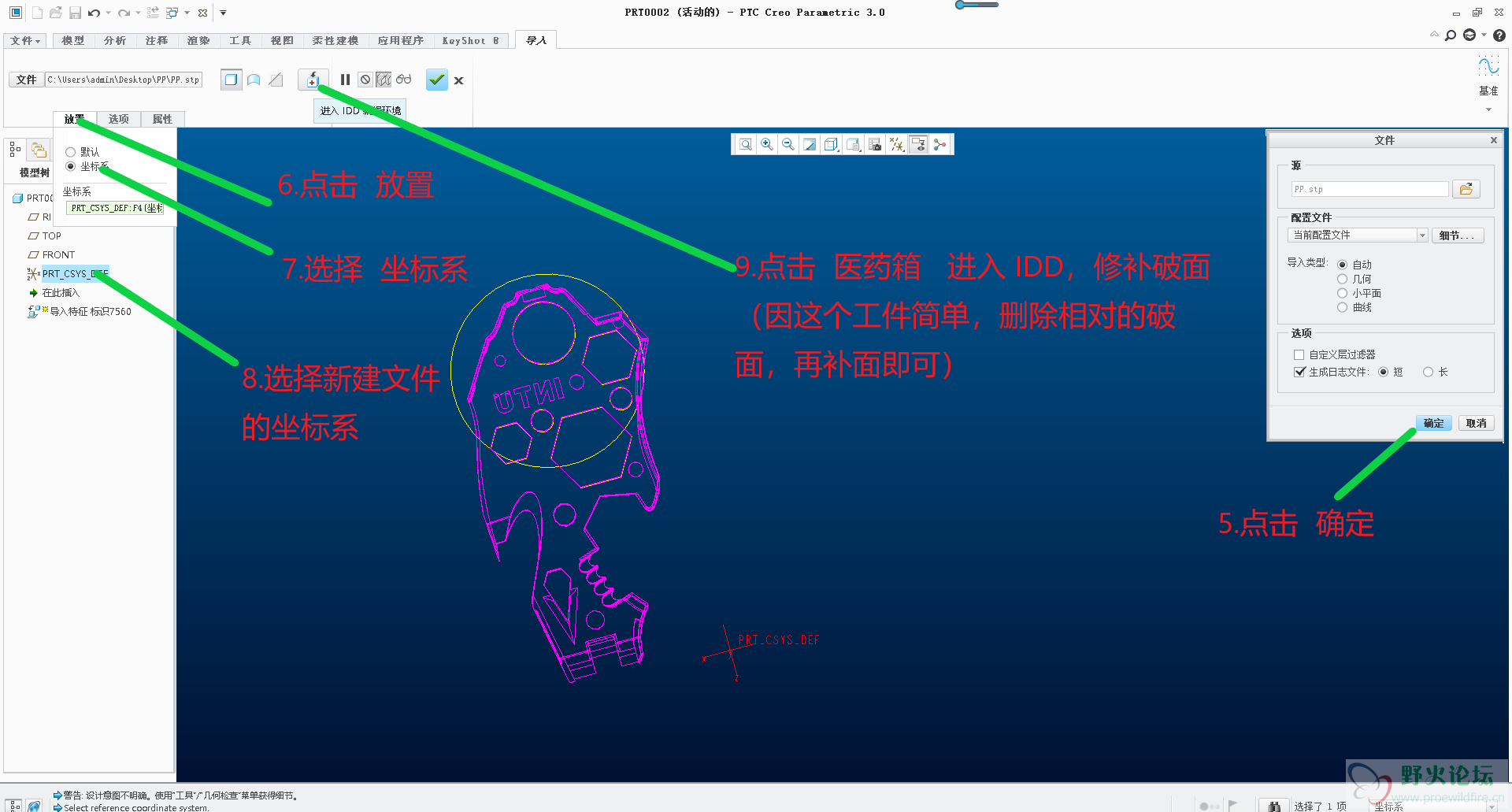The height and width of the screenshot is (812, 1512).
Task: Open the 柔性建模 ribbon tab
Action: (335, 41)
